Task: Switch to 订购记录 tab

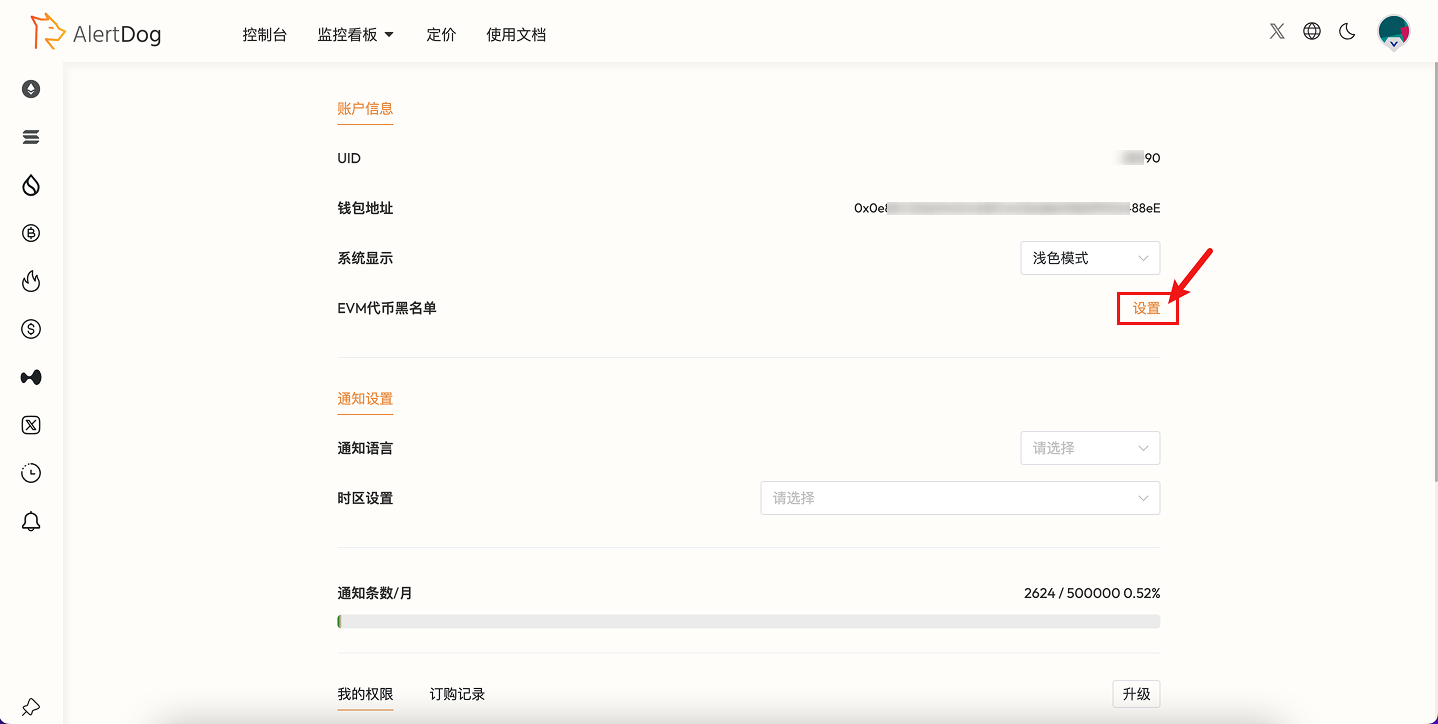Action: pyautogui.click(x=457, y=693)
